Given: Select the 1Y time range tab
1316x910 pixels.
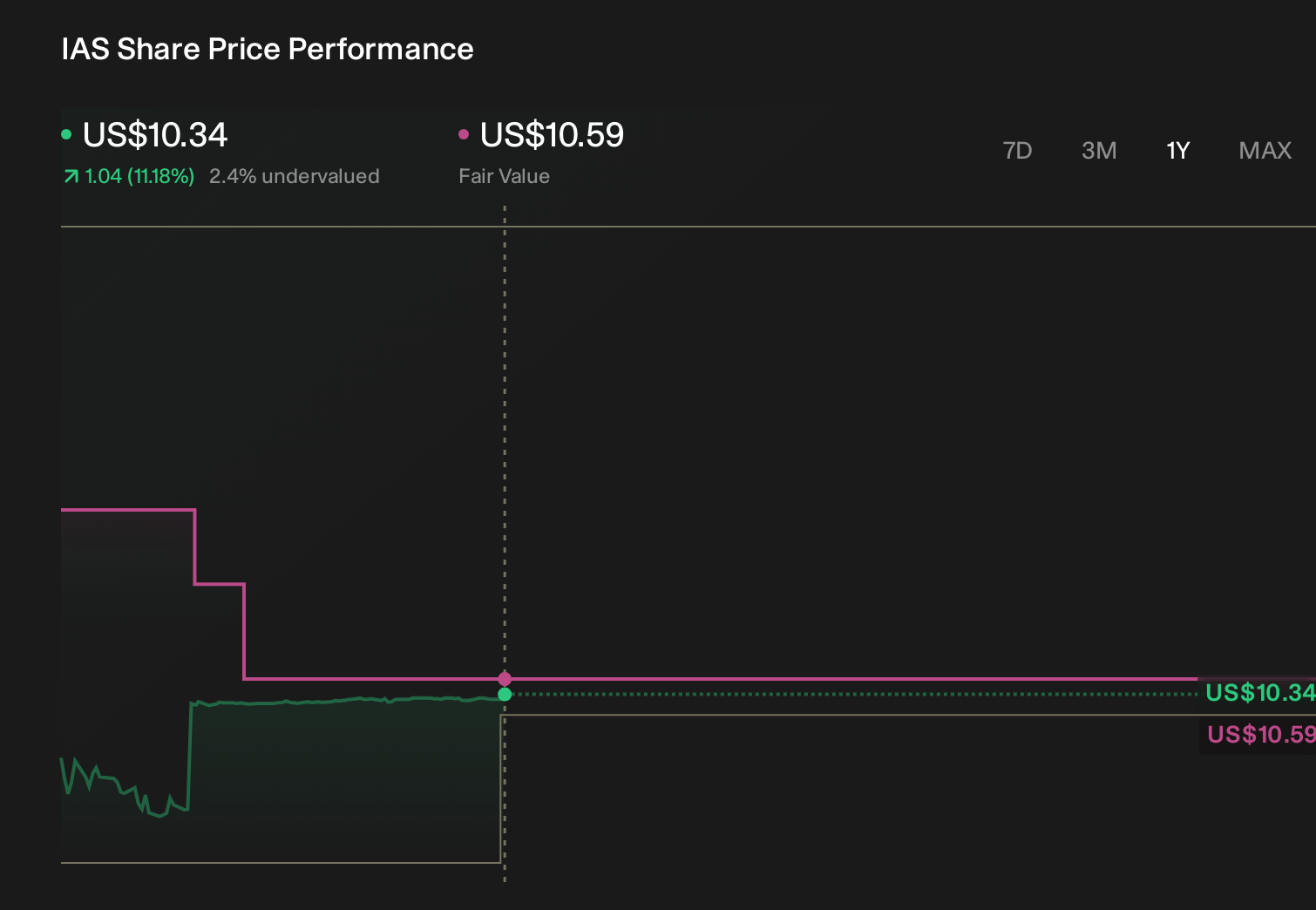Looking at the screenshot, I should point(1177,151).
